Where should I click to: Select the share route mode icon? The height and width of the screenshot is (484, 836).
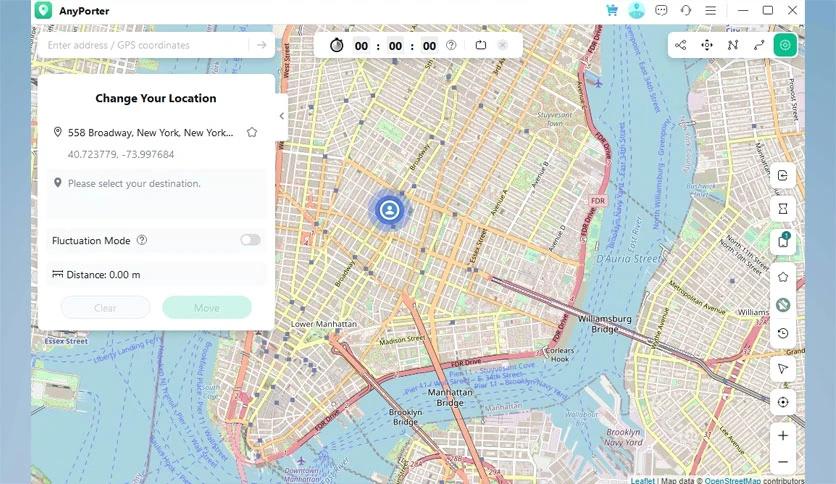pos(681,45)
